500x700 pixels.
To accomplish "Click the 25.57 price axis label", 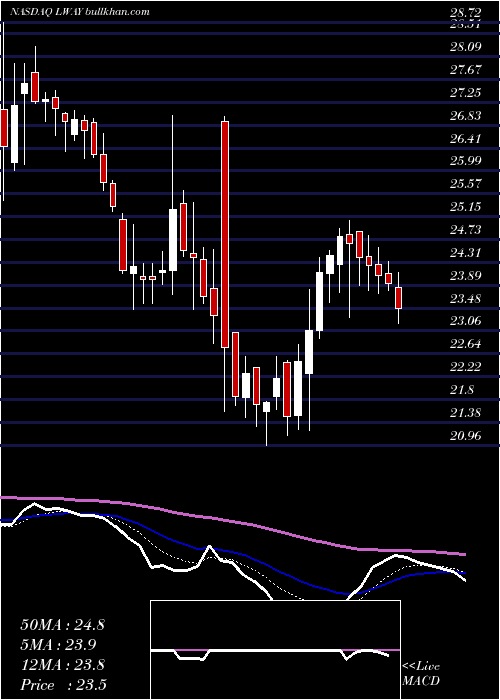I will click(x=466, y=184).
